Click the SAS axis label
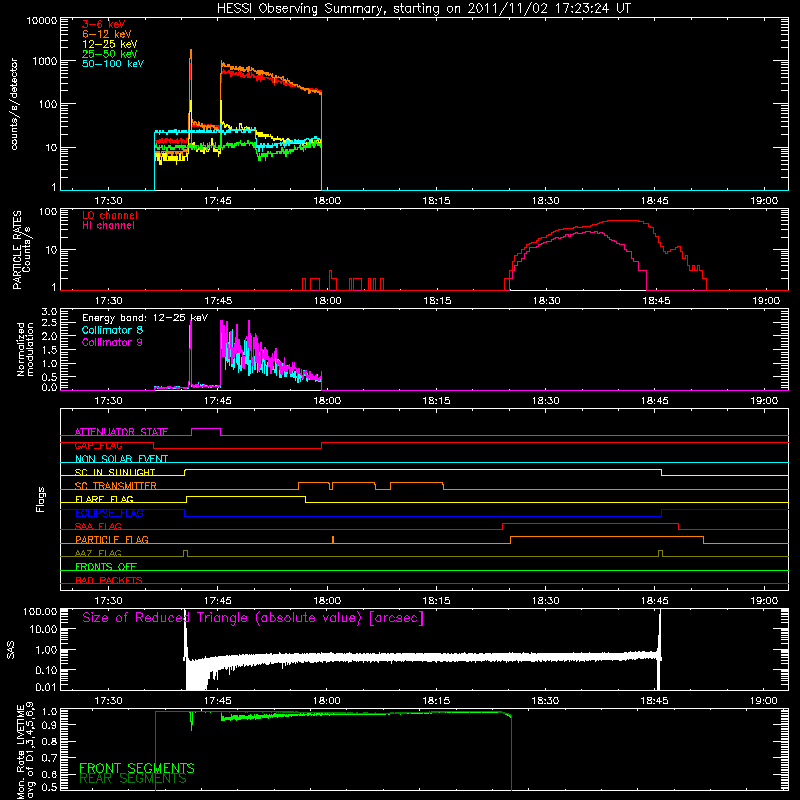The width and height of the screenshot is (800, 800). pyautogui.click(x=11, y=649)
